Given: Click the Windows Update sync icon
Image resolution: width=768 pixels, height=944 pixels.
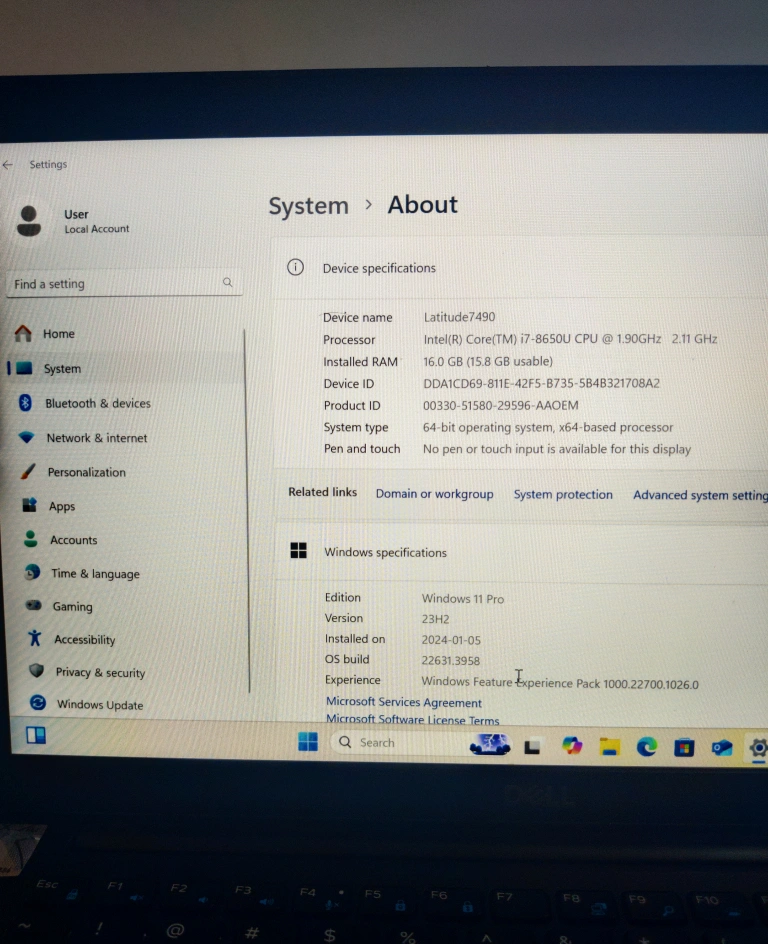Looking at the screenshot, I should (38, 703).
